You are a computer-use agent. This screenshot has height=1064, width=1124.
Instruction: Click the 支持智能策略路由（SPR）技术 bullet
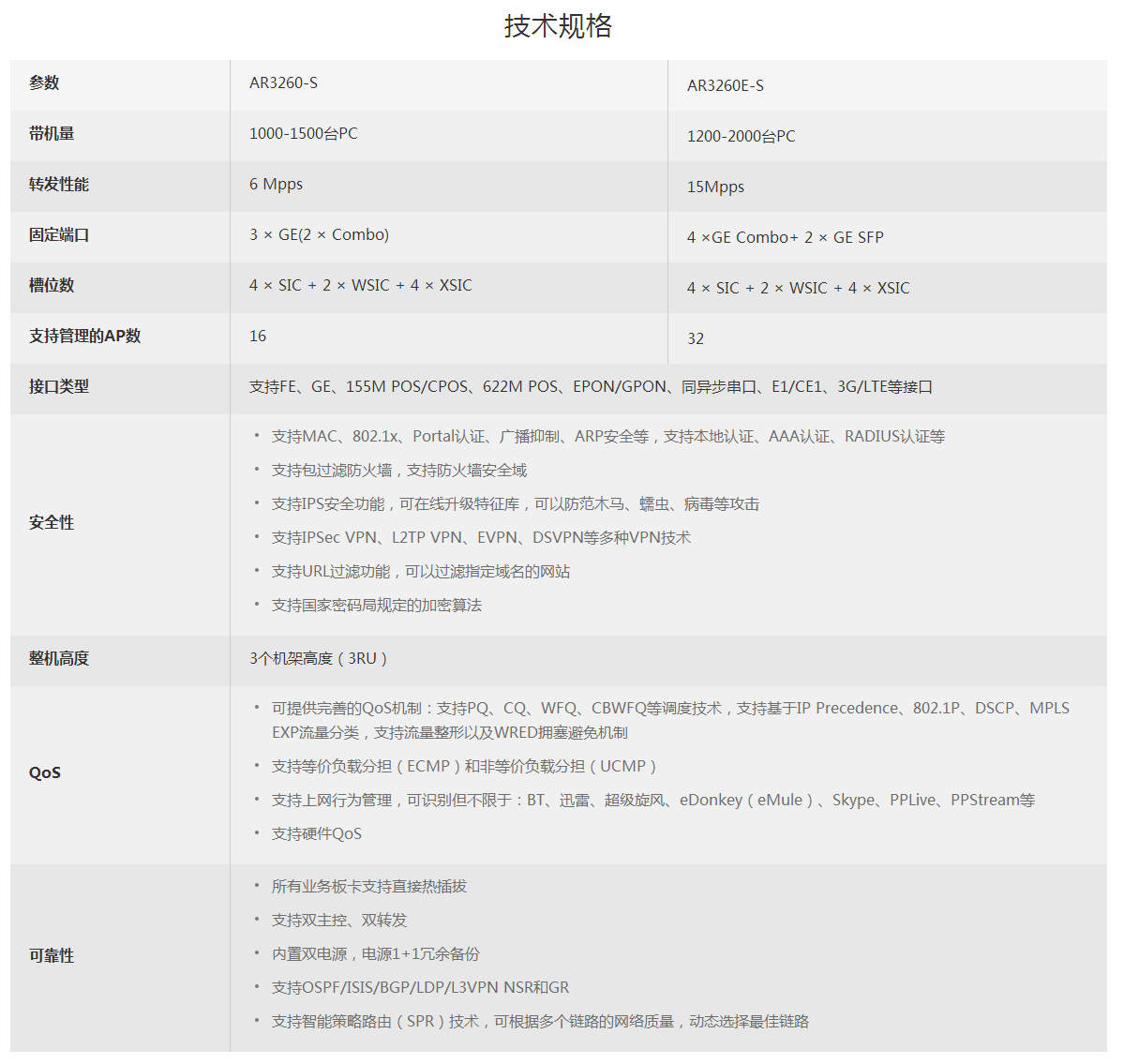point(540,1022)
